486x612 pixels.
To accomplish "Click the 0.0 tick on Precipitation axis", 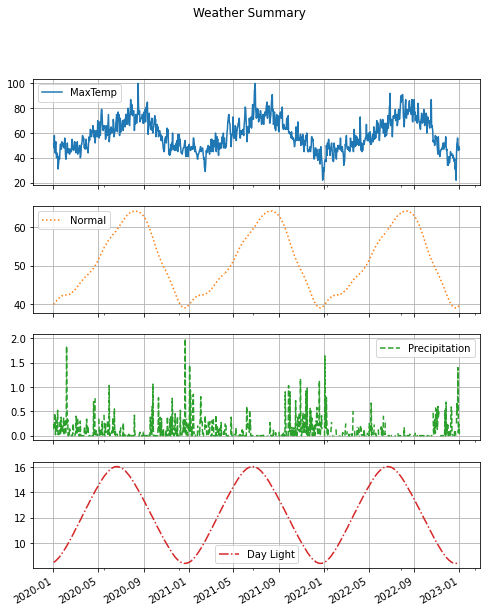I will pos(18,436).
